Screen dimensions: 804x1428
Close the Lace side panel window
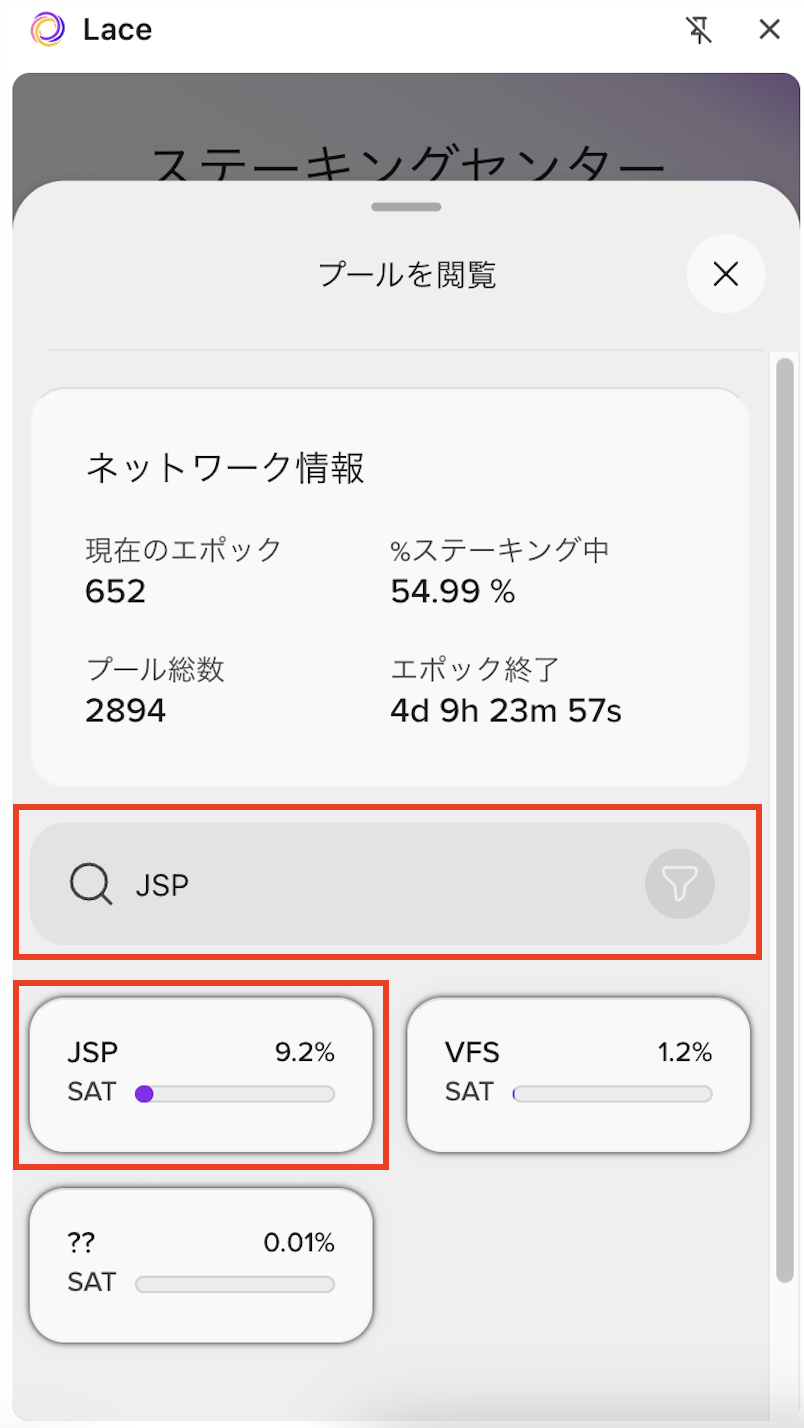click(x=769, y=30)
